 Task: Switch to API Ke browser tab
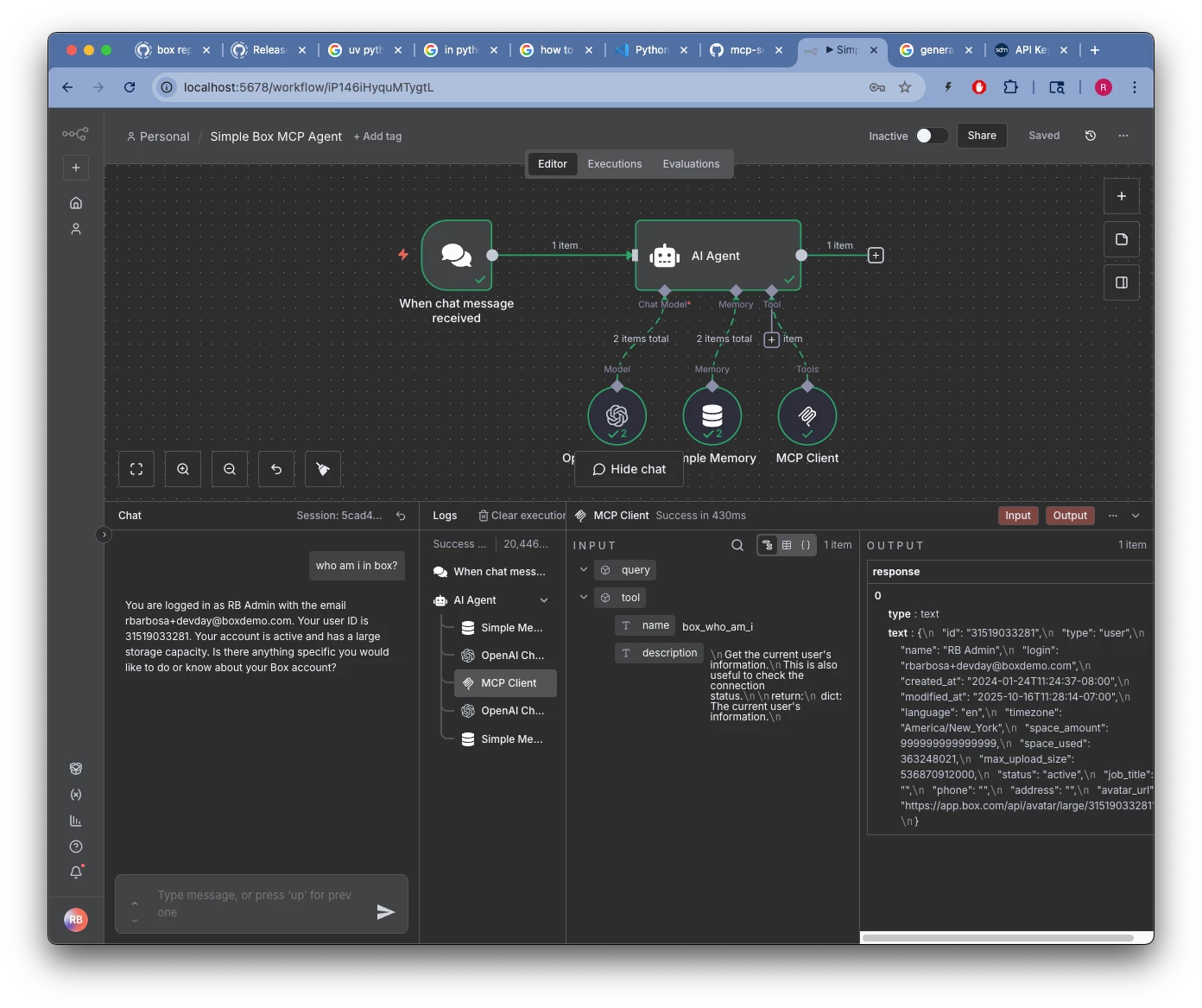click(x=1031, y=50)
